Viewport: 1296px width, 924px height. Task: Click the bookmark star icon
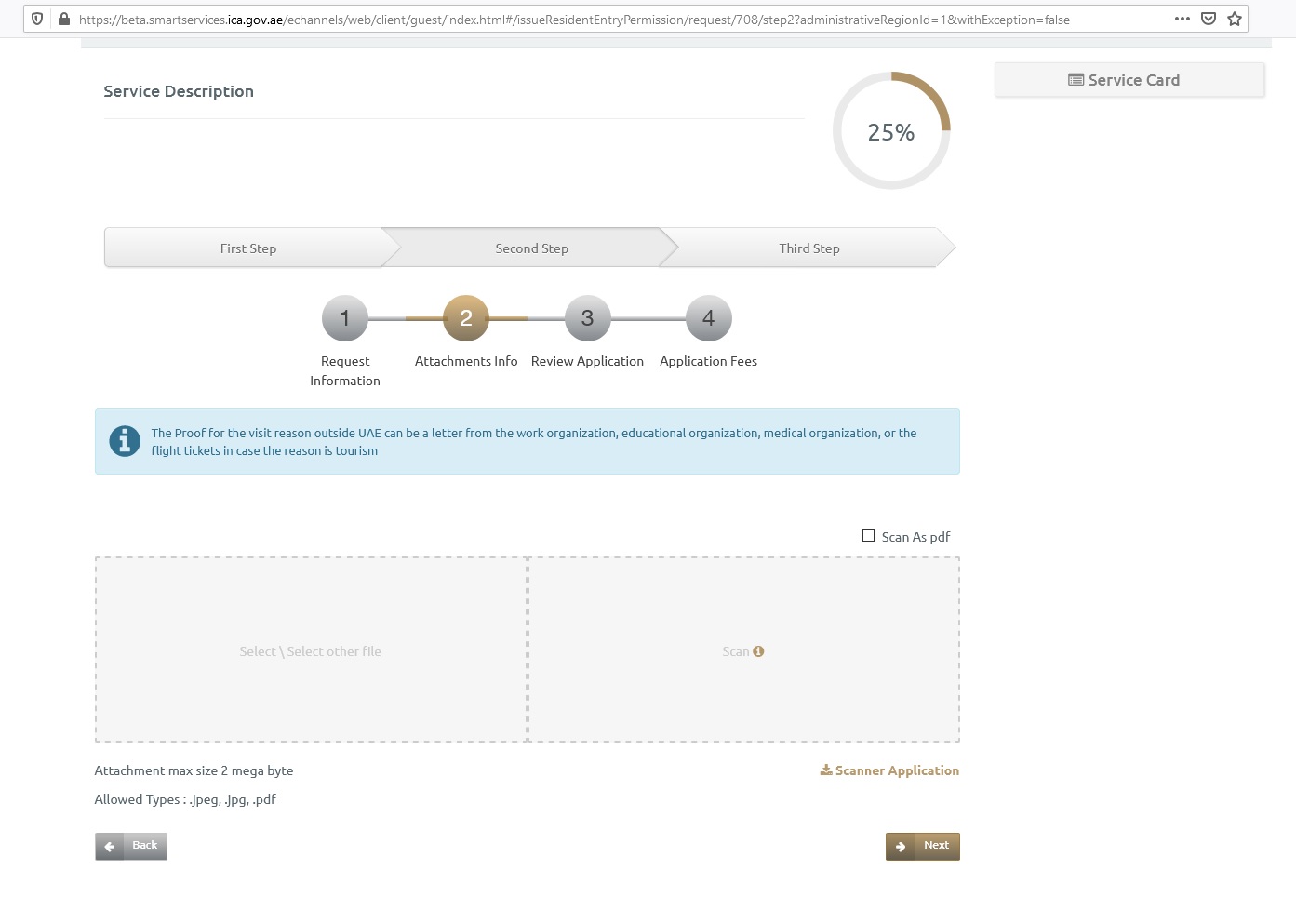[1234, 19]
